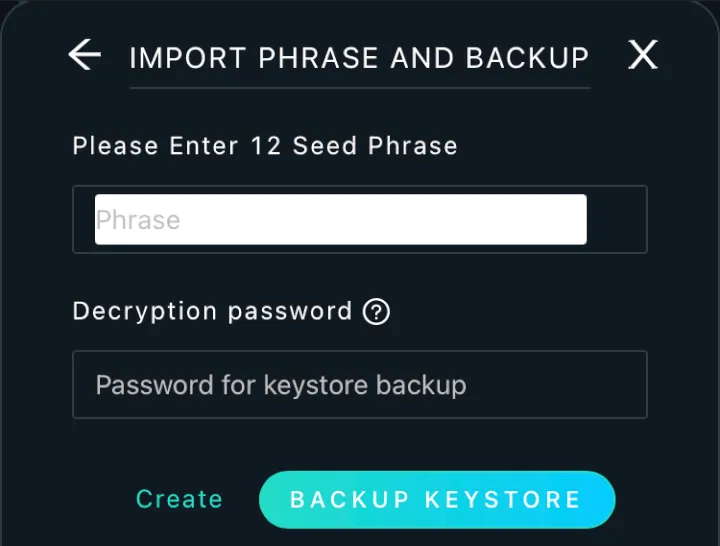Click the arrow icon left of the dialog title

[85, 55]
